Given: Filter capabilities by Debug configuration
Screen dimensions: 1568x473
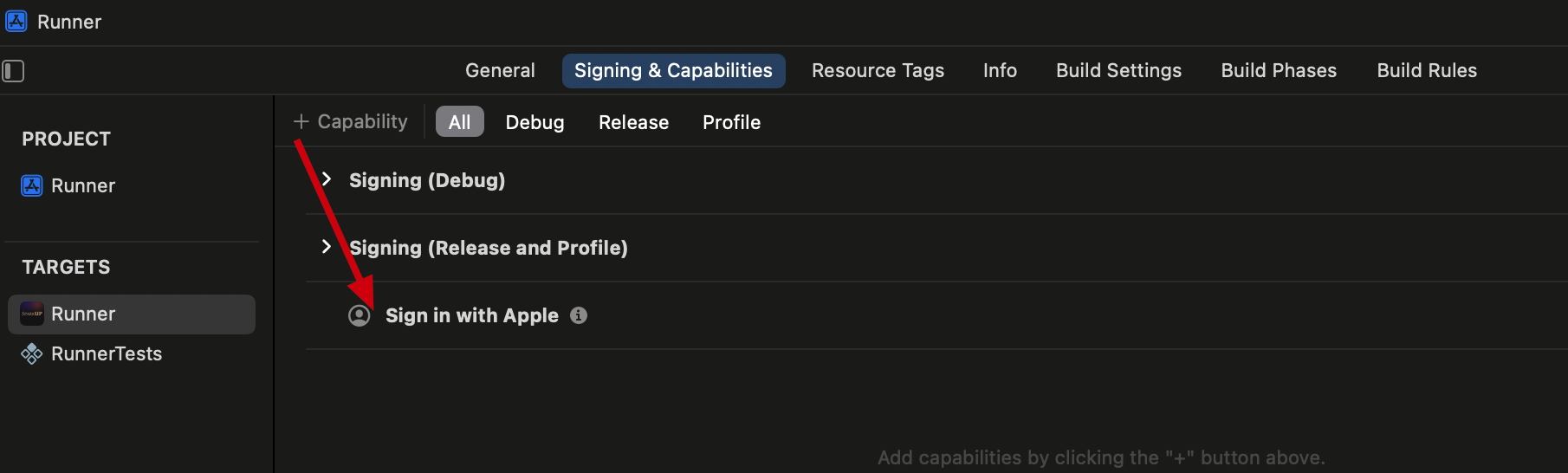Looking at the screenshot, I should coord(535,122).
